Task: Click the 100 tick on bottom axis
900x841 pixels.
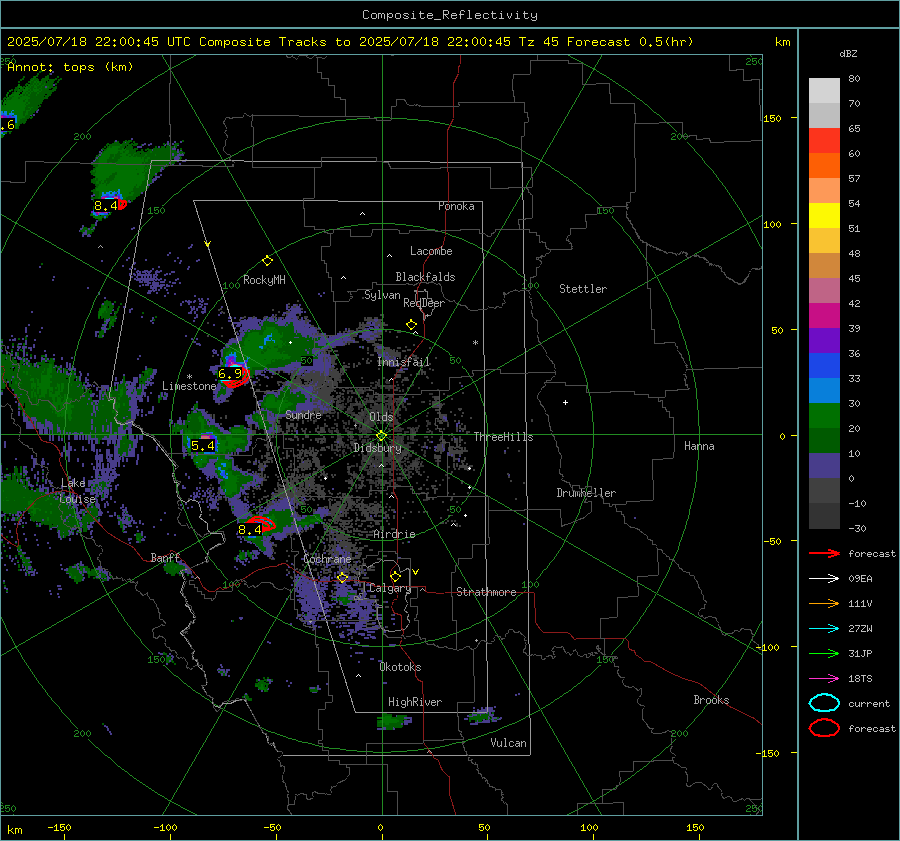Action: [589, 827]
